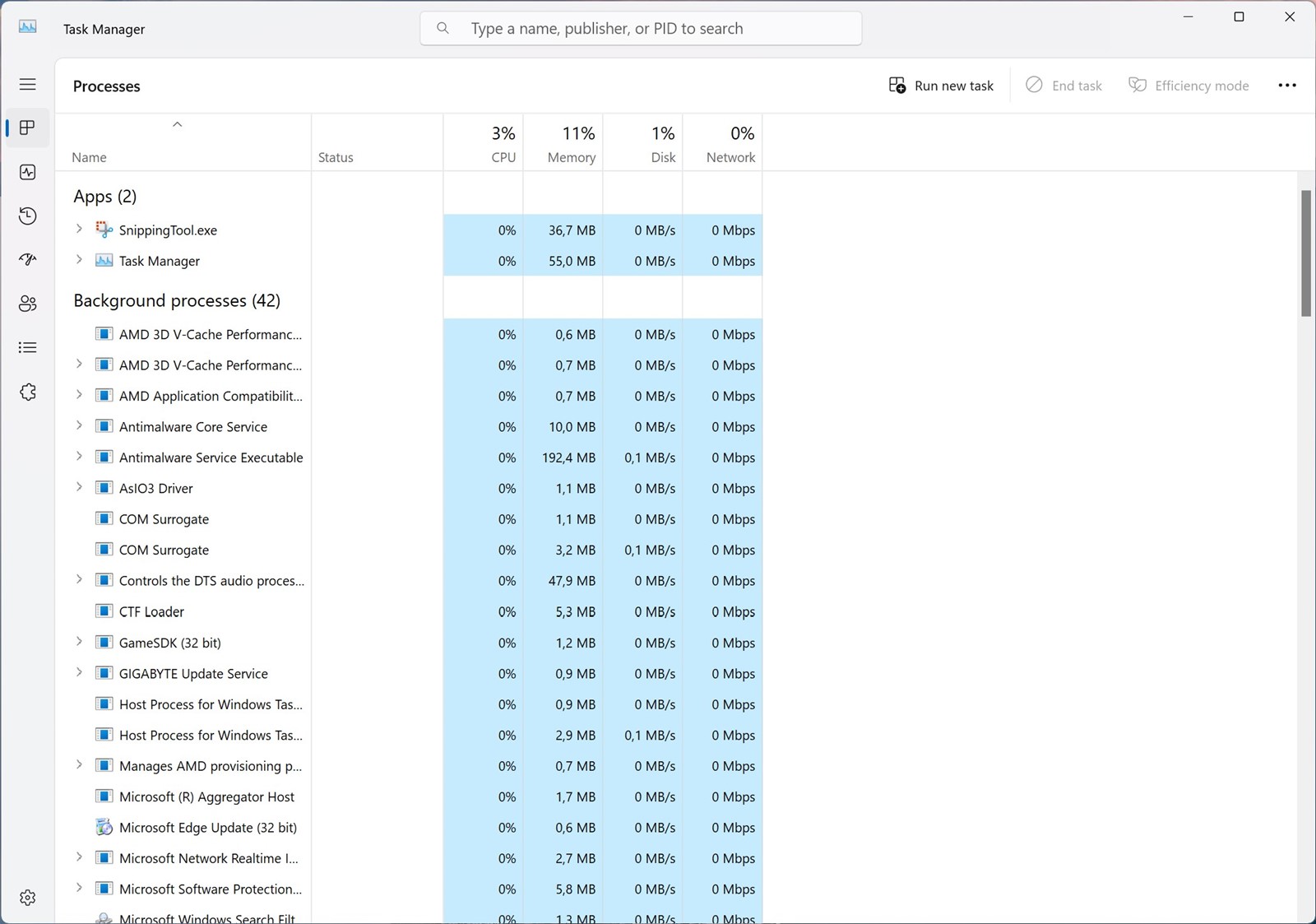The image size is (1316, 924).
Task: Expand the Task Manager process entry
Action: [79, 260]
